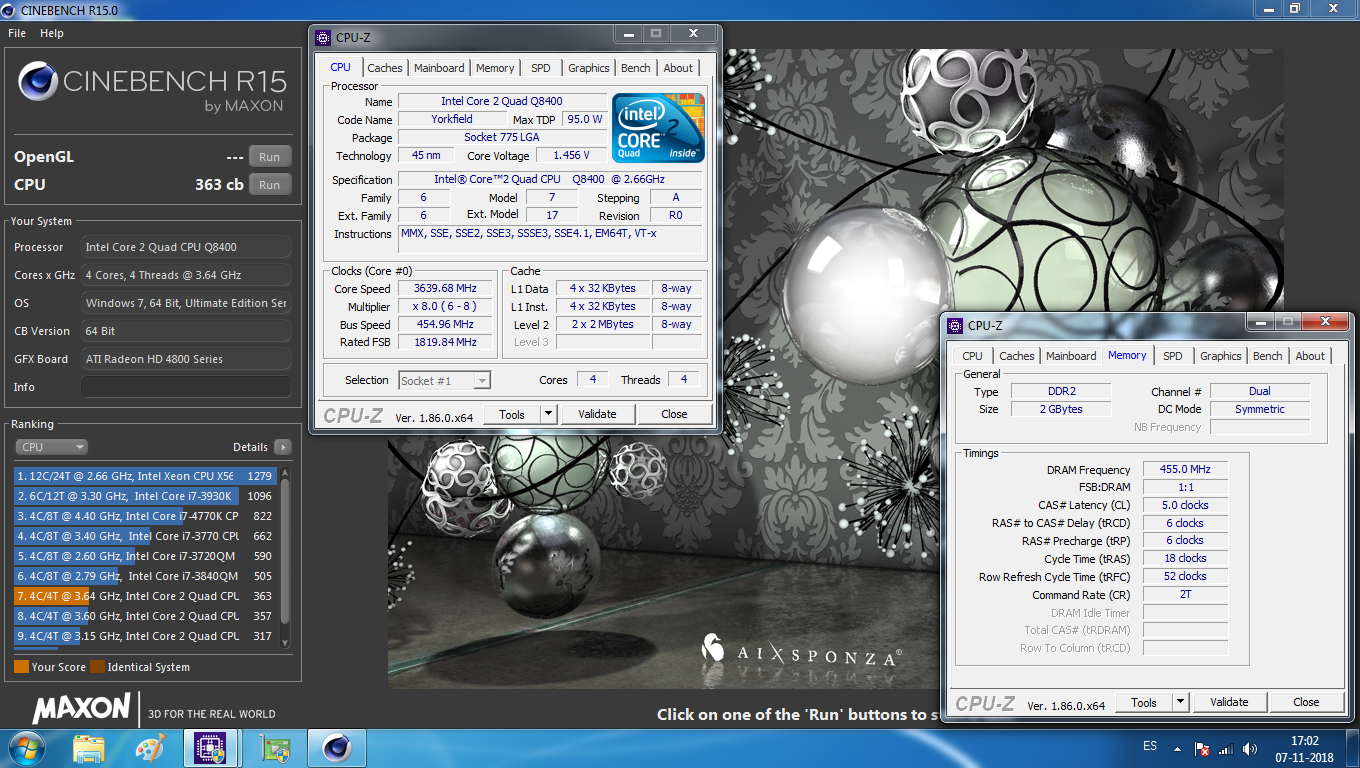Click the orange Your Score swatch
The width and height of the screenshot is (1360, 768).
click(x=21, y=667)
